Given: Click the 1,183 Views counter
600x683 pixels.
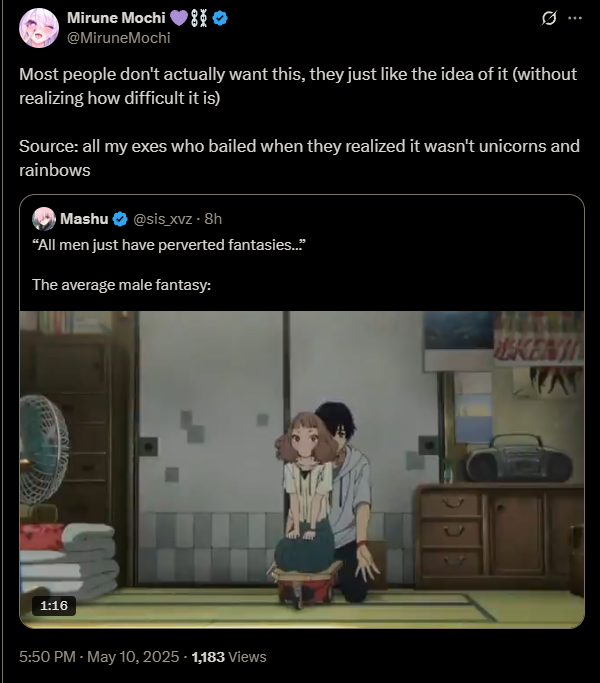Looking at the screenshot, I should pos(229,656).
